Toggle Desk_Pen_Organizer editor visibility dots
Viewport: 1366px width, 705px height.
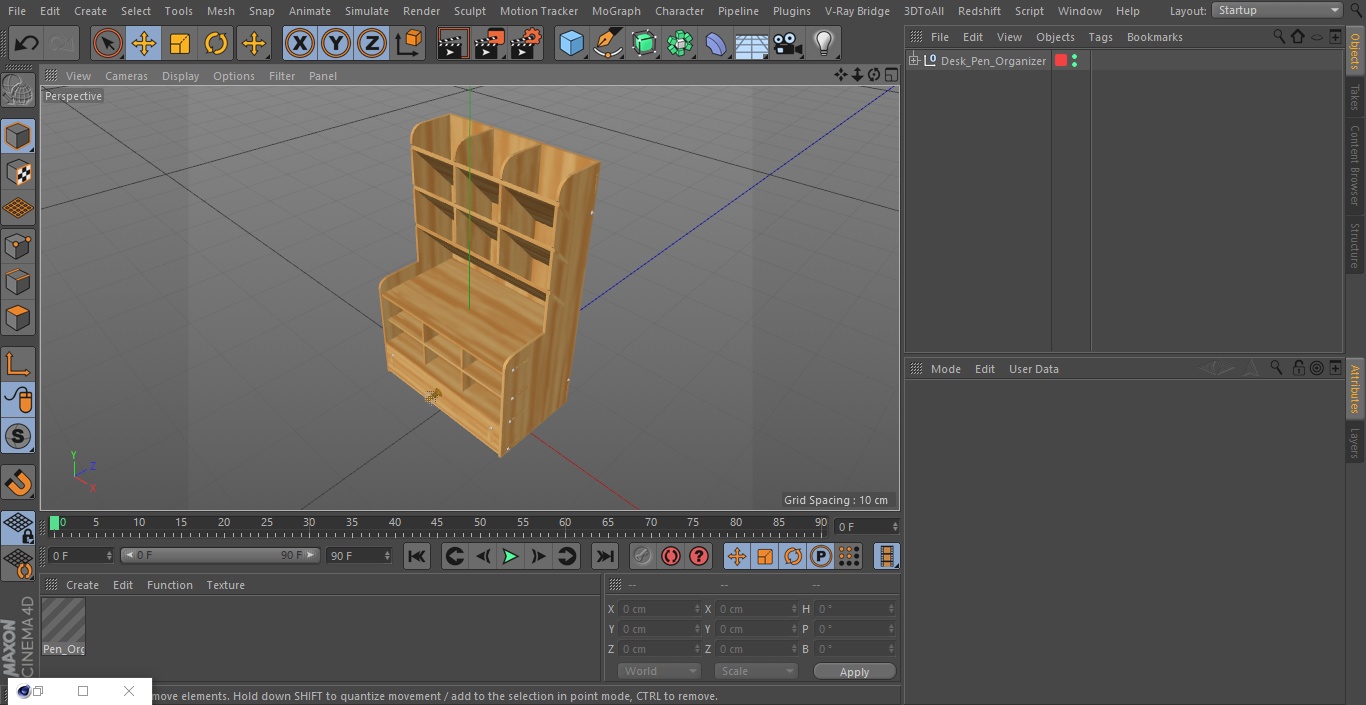coord(1075,61)
